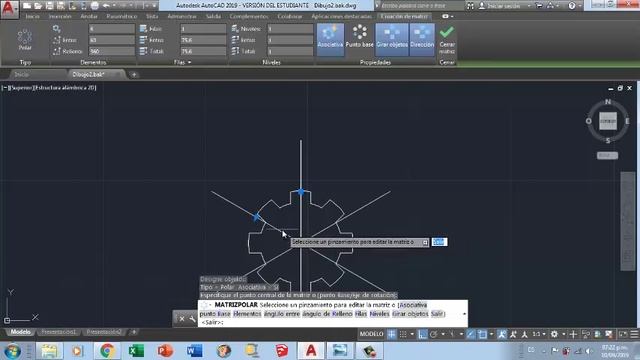This screenshot has height=360, width=640.
Task: Open Google Chrome from taskbar
Action: (x=107, y=351)
